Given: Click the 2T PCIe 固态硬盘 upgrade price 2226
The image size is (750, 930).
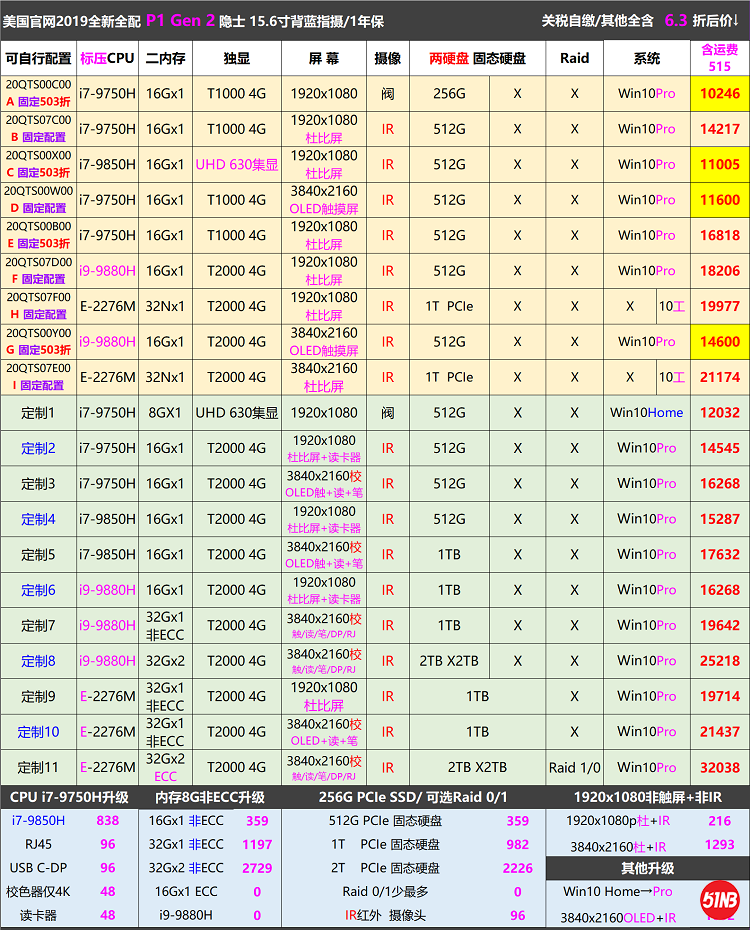Looking at the screenshot, I should (517, 869).
